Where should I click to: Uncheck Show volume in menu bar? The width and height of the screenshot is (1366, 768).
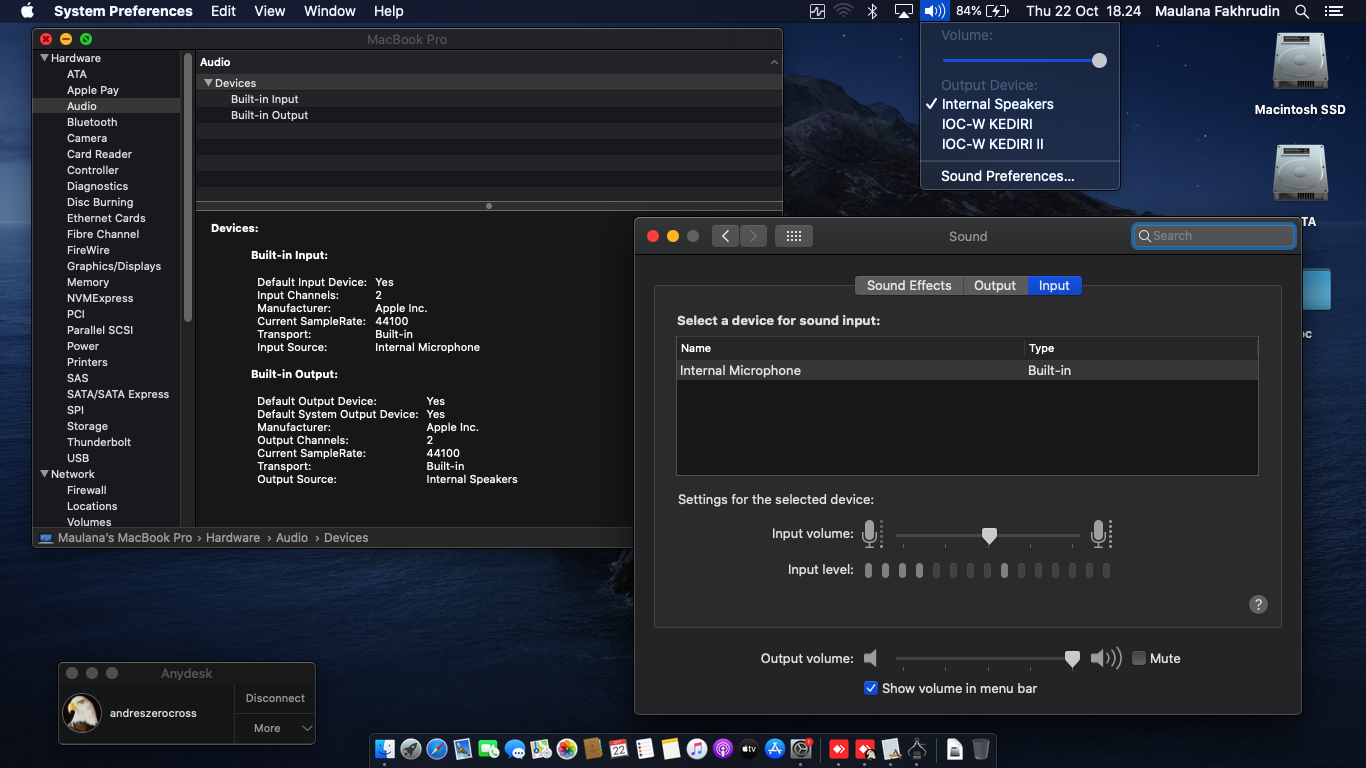click(x=871, y=688)
